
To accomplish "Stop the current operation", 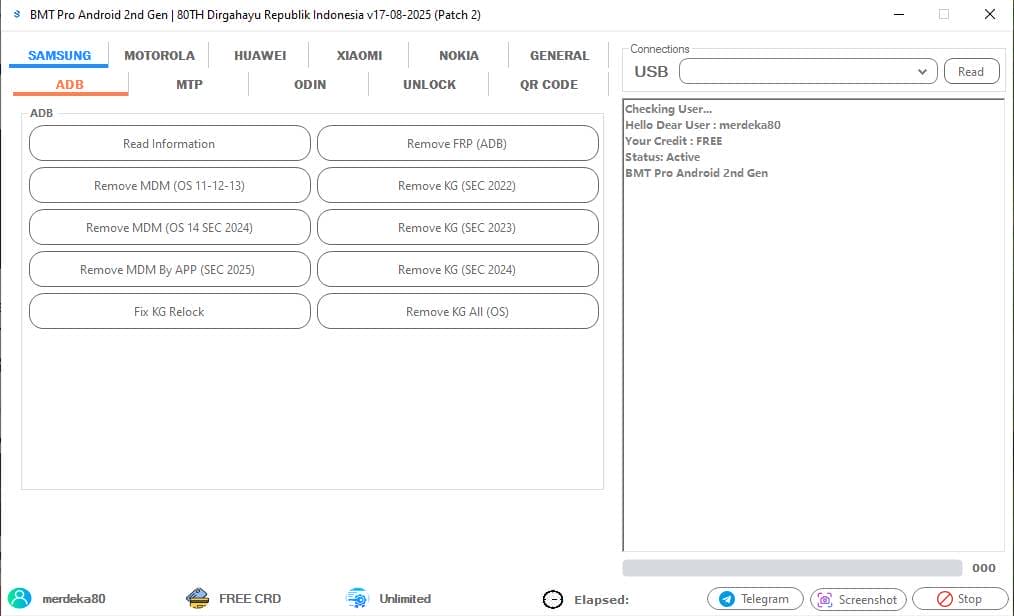I will pos(959,599).
